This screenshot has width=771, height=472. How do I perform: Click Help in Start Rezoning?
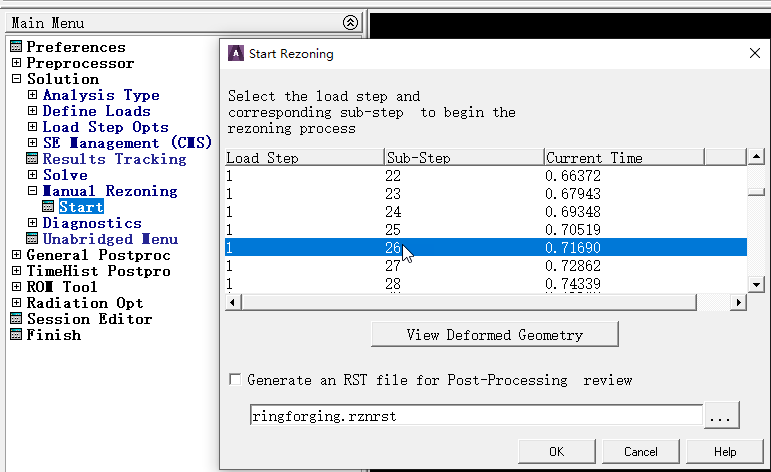725,451
